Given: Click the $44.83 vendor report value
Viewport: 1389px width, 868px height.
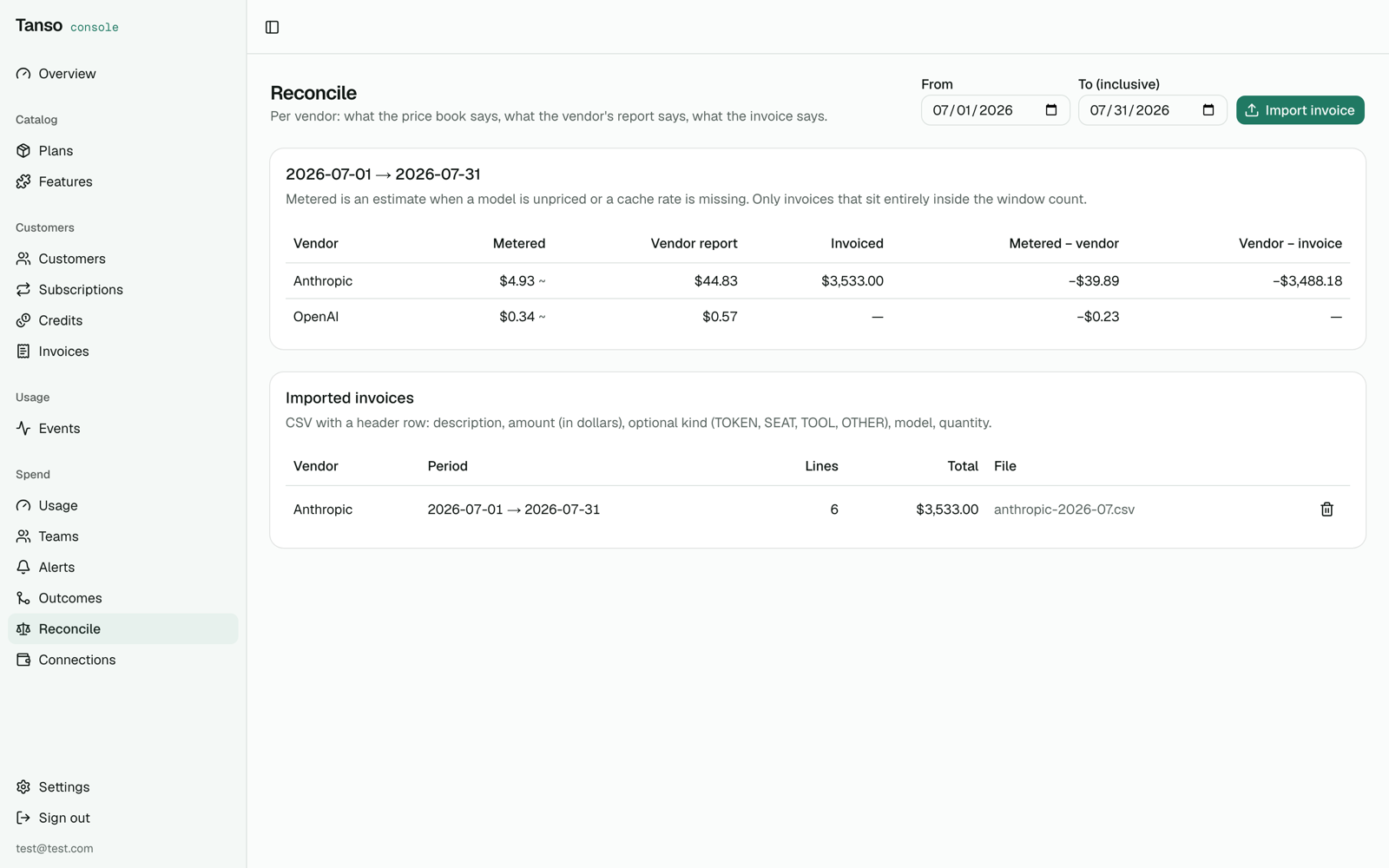Looking at the screenshot, I should (x=716, y=281).
